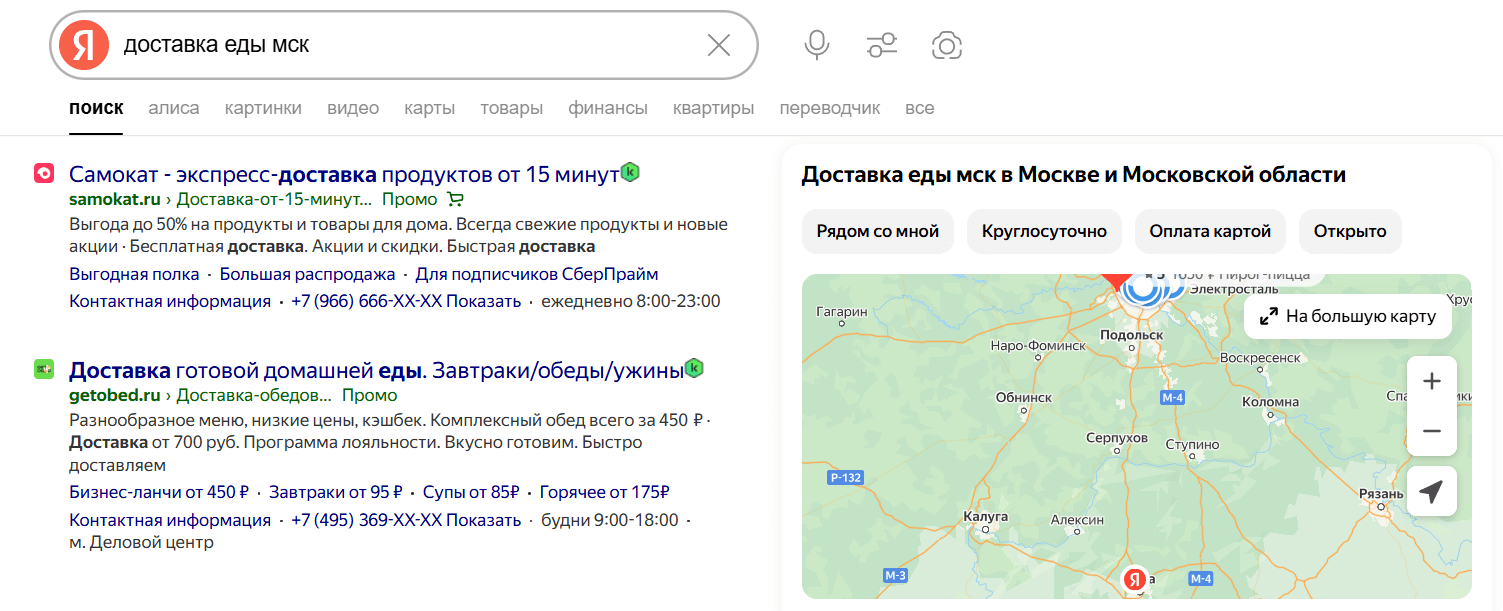Click the Yandex pin marker on map
This screenshot has height=611, width=1503.
(x=1134, y=579)
